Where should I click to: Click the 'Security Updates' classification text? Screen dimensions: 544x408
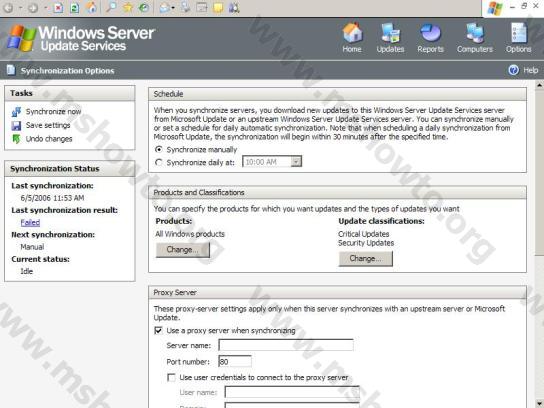click(366, 243)
